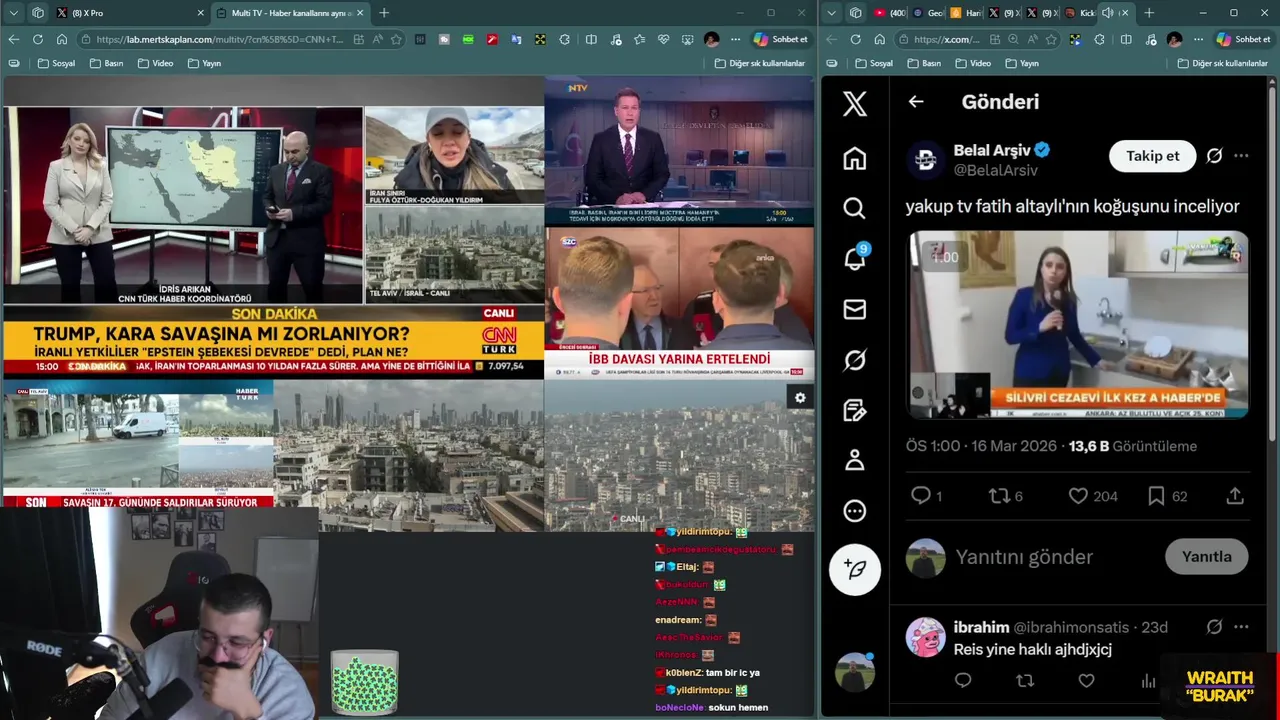Switch to the Hari tab

pos(965,13)
